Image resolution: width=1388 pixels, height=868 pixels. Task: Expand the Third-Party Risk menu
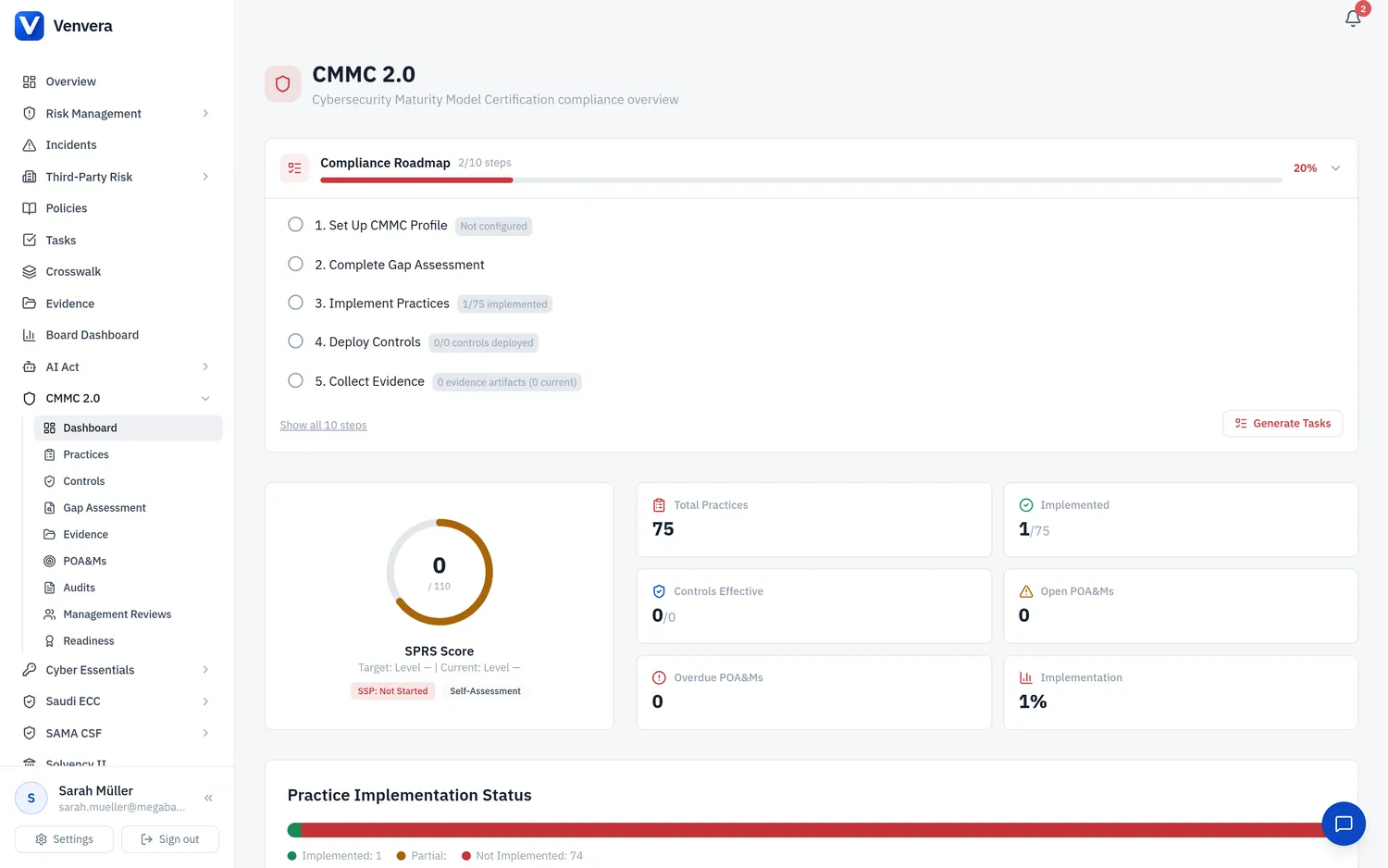click(205, 177)
